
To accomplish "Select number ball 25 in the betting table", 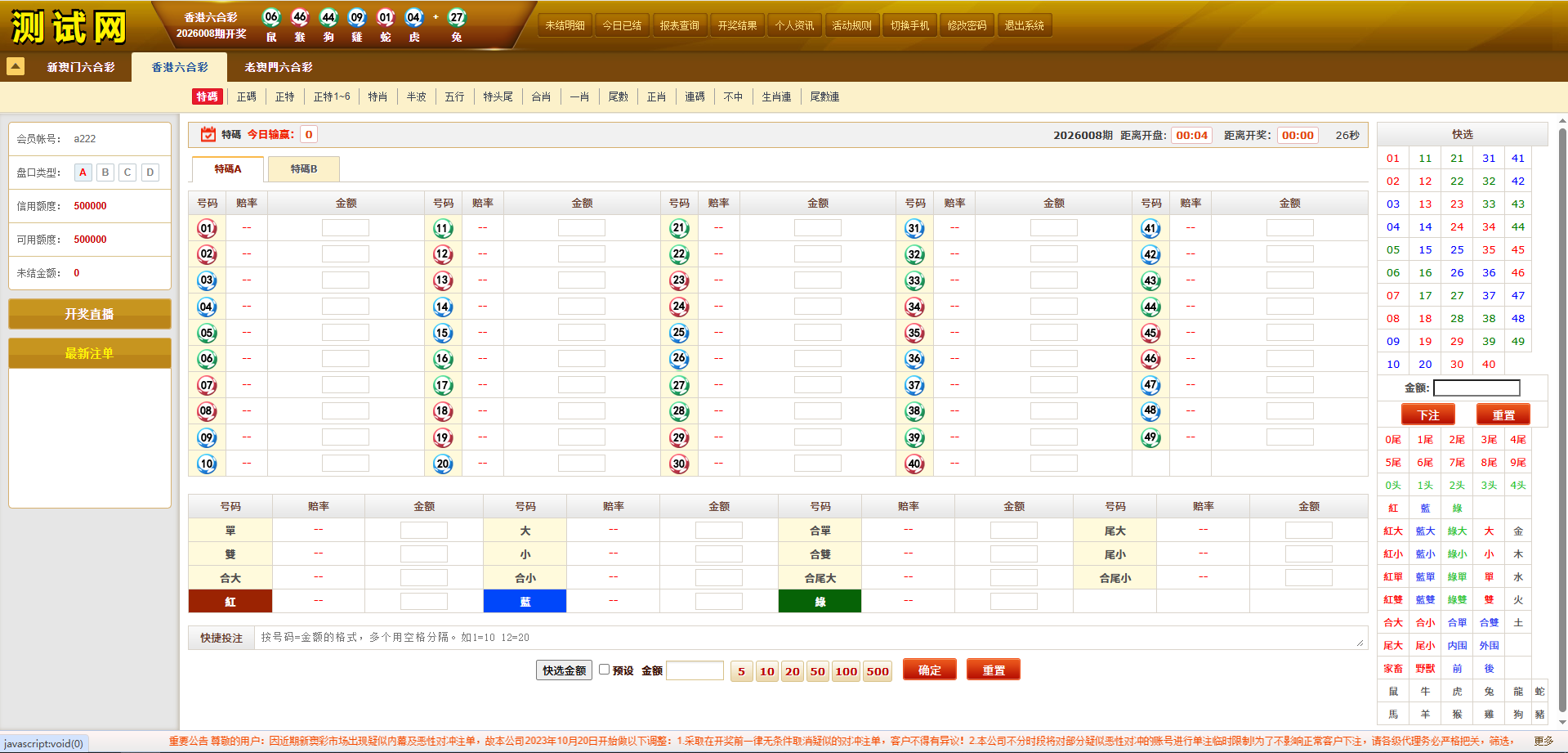I will point(679,333).
